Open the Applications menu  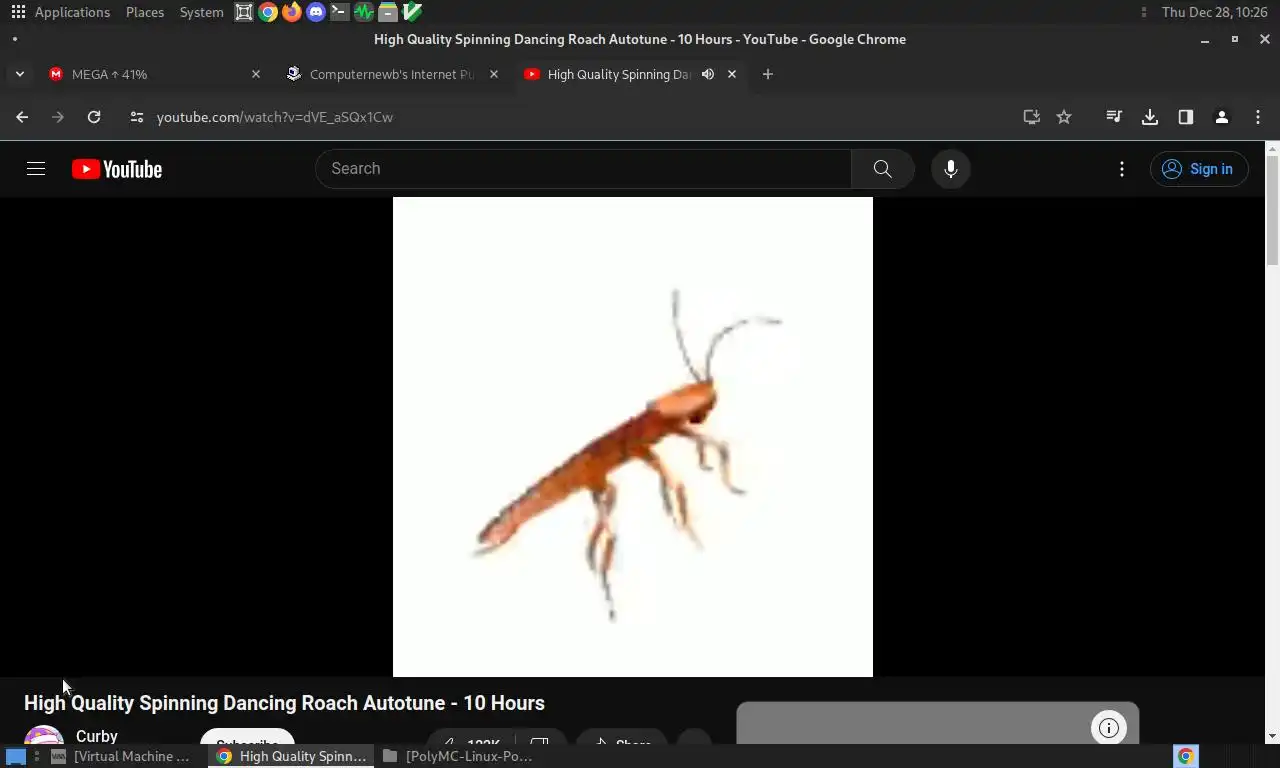tap(72, 12)
